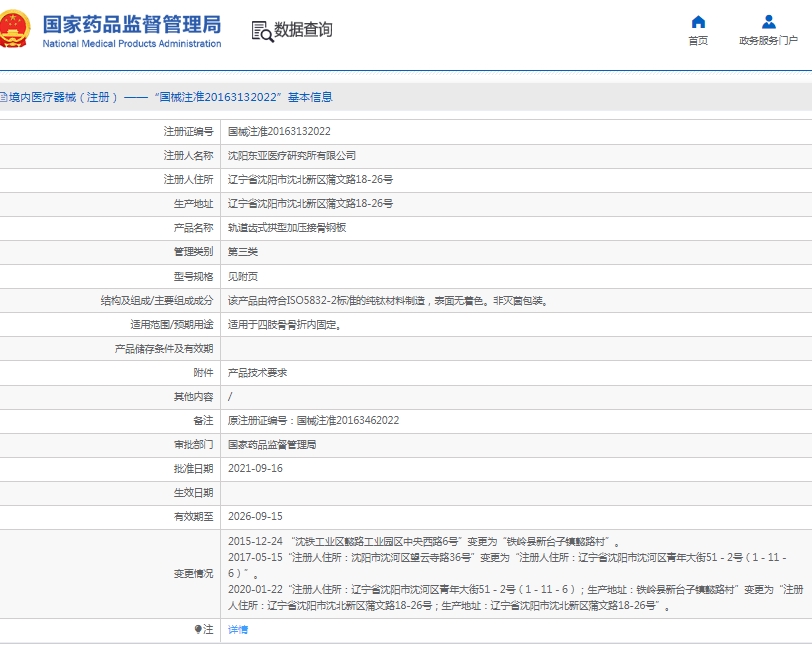Click the 生效日期 row label
The height and width of the screenshot is (648, 812).
193,493
